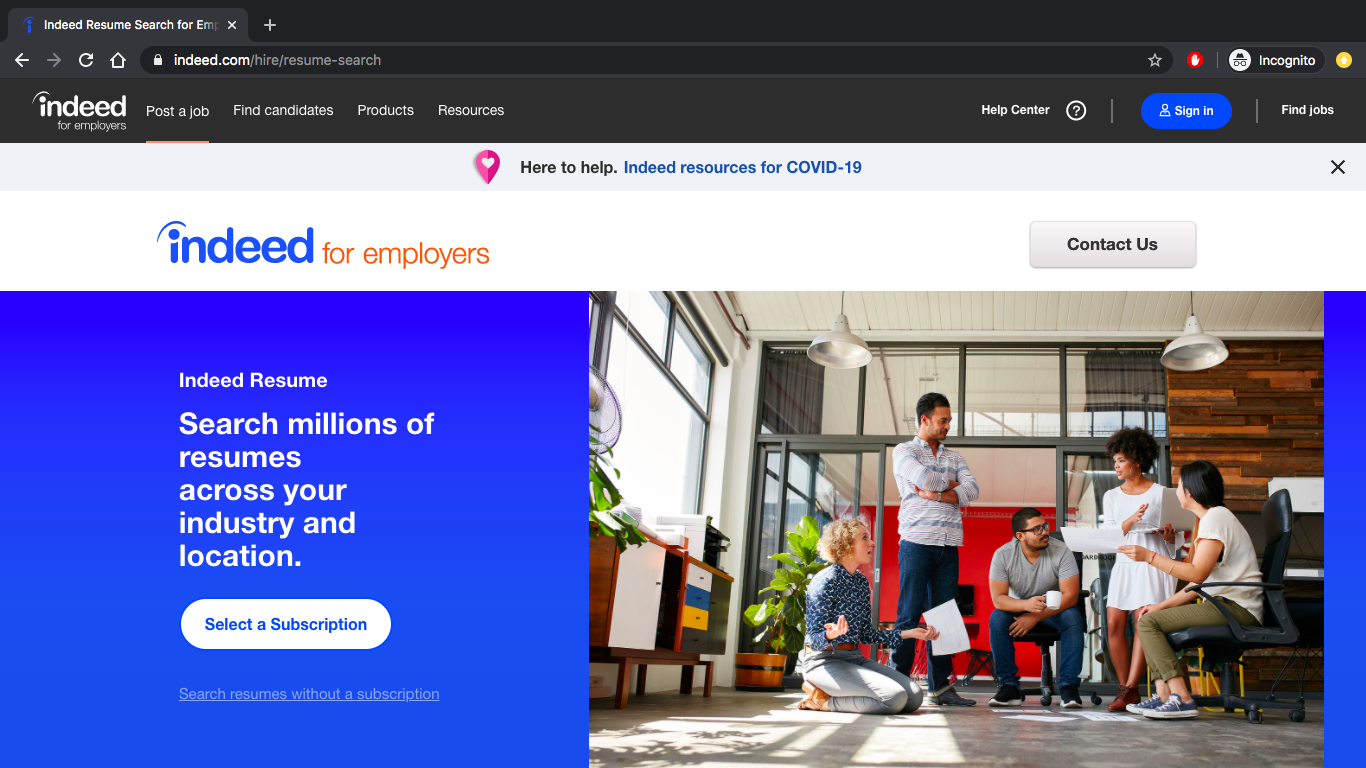Click the Indeed Resume heading text
The image size is (1366, 768).
pos(253,380)
